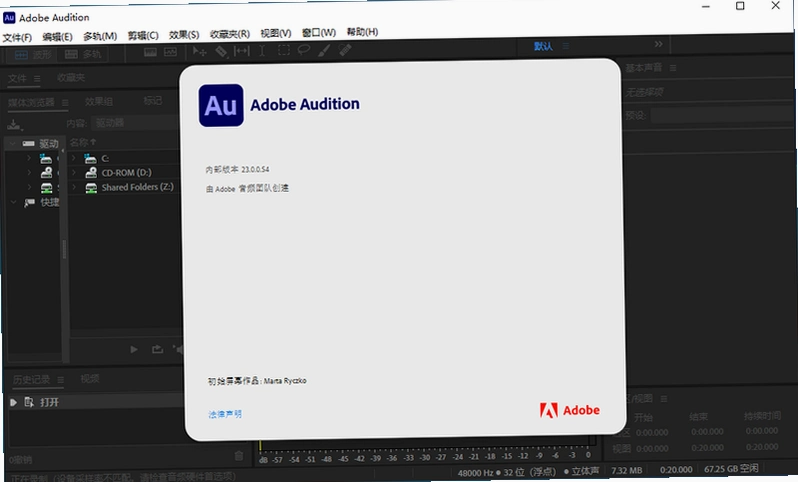The height and width of the screenshot is (482, 798).
Task: Show the spectral pitch display
Action: coord(170,52)
